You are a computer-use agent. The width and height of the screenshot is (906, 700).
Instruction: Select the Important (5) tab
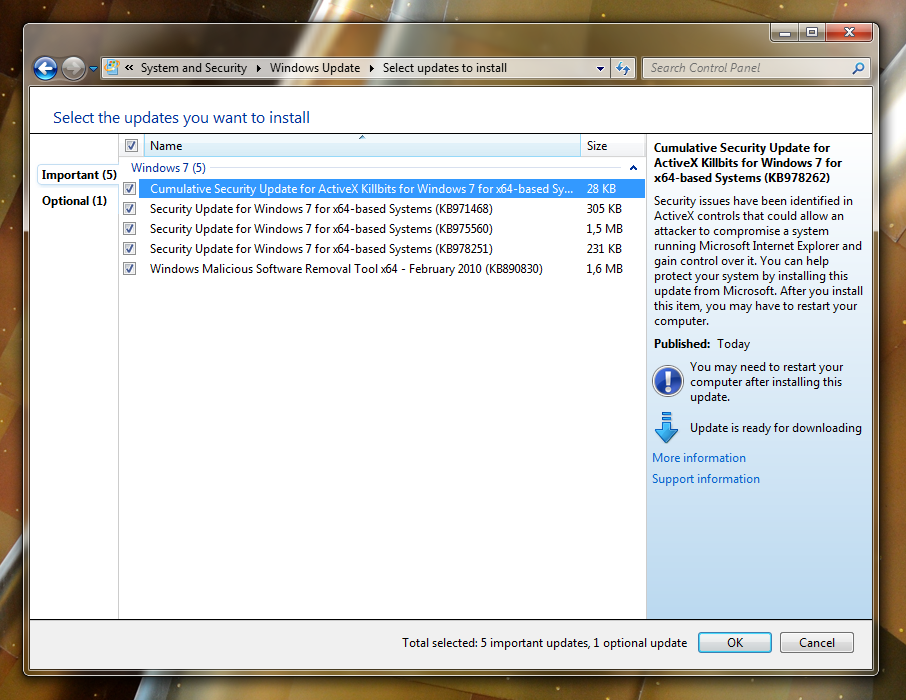78,175
